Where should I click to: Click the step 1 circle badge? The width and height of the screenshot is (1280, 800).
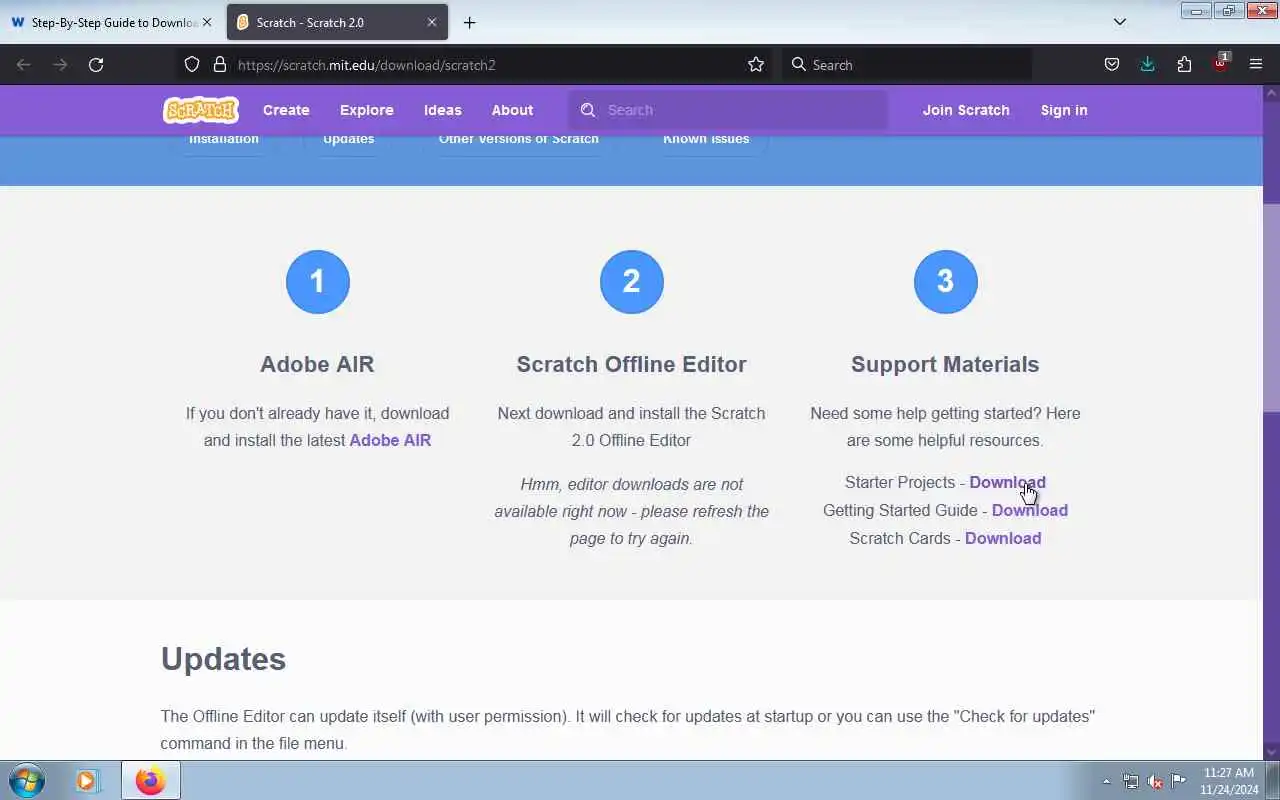(318, 282)
